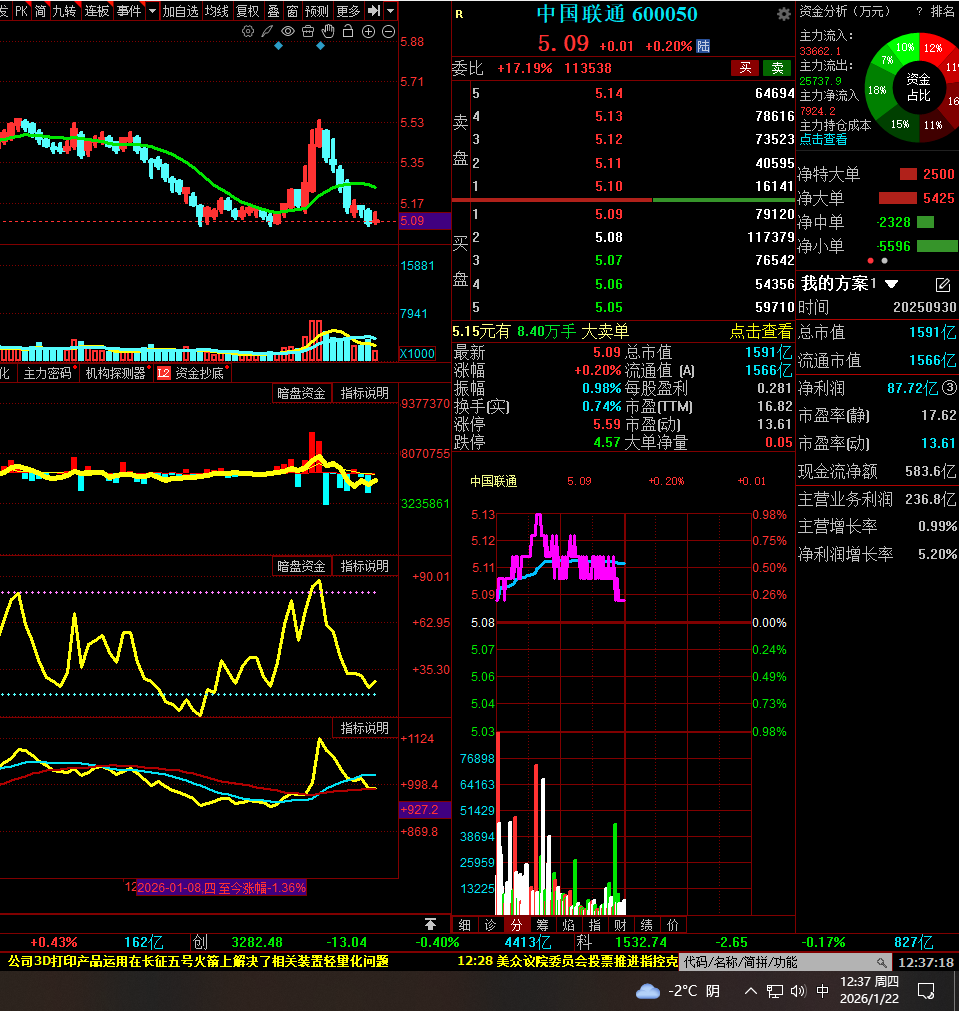Select the 机构探测器 indicator tab
Image resolution: width=959 pixels, height=1011 pixels.
tap(115, 373)
